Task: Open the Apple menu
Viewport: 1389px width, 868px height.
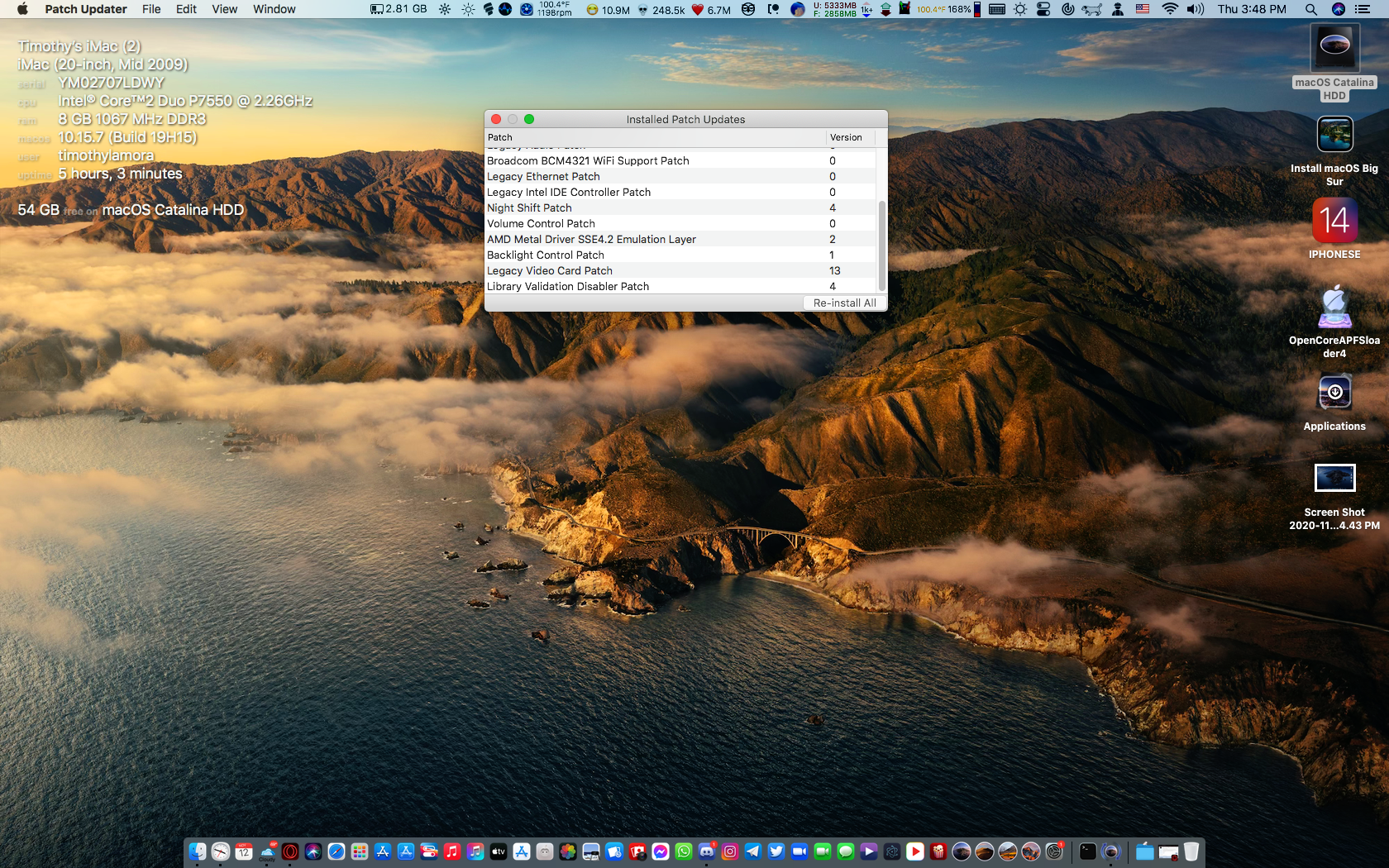Action: [x=22, y=9]
